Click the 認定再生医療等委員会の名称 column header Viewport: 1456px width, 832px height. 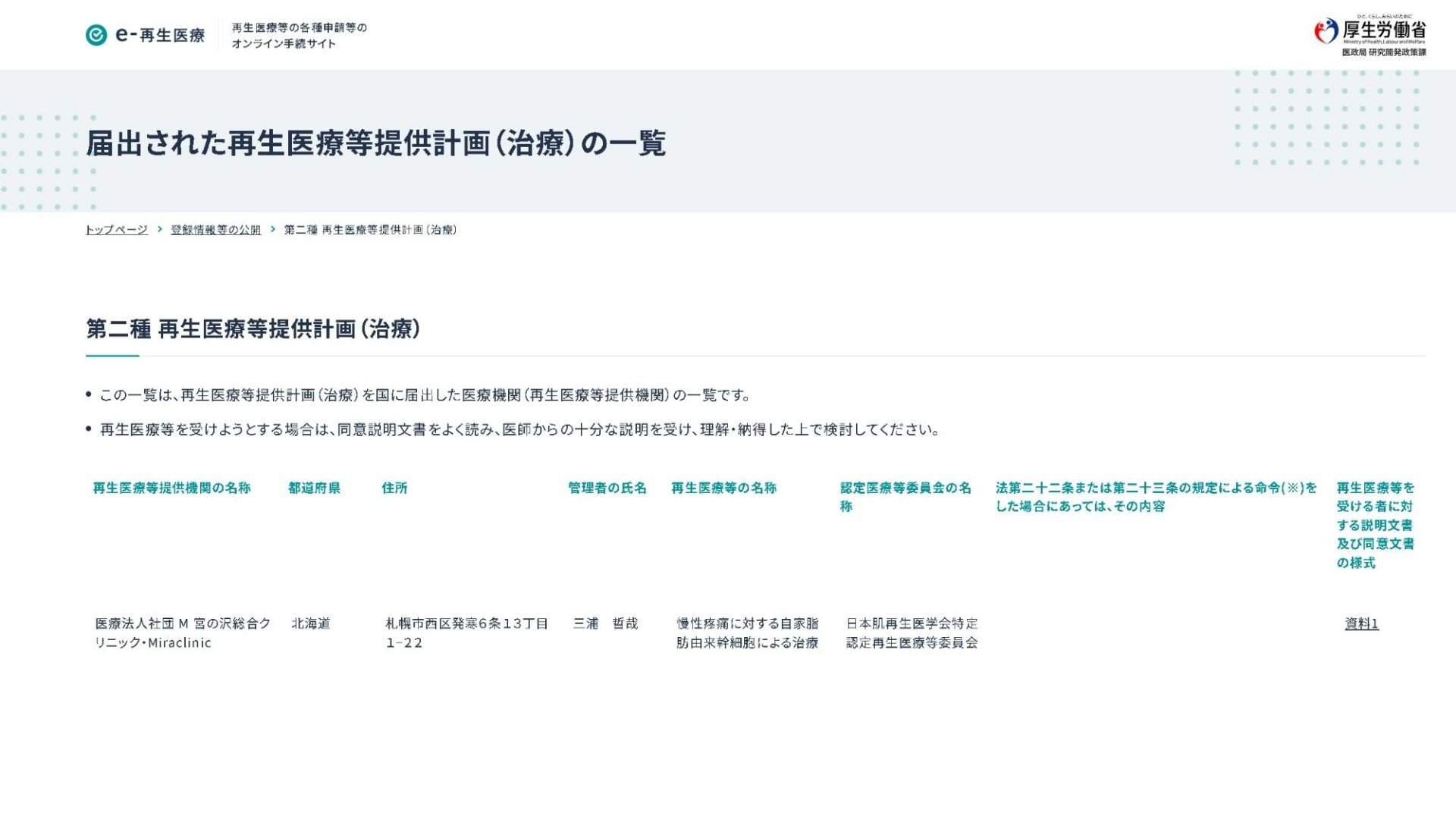pos(905,497)
